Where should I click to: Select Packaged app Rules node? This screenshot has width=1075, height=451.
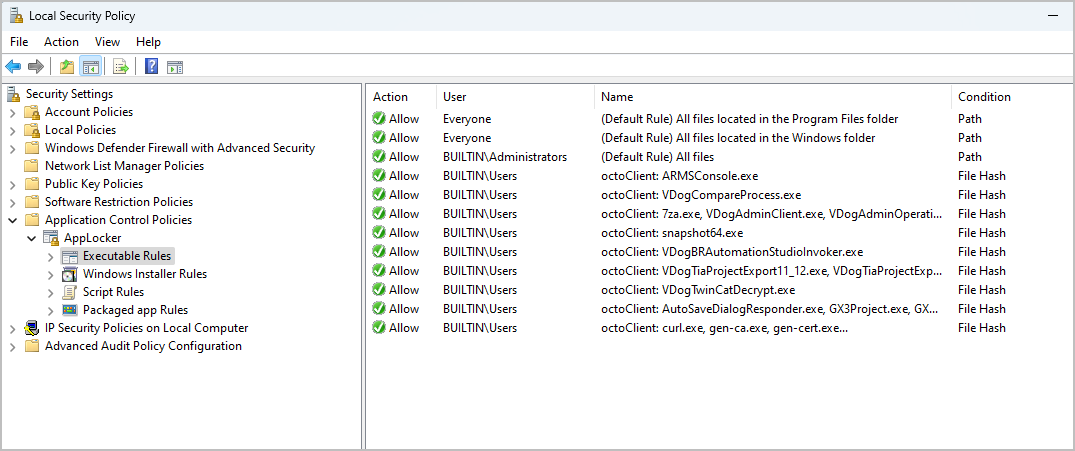point(135,310)
